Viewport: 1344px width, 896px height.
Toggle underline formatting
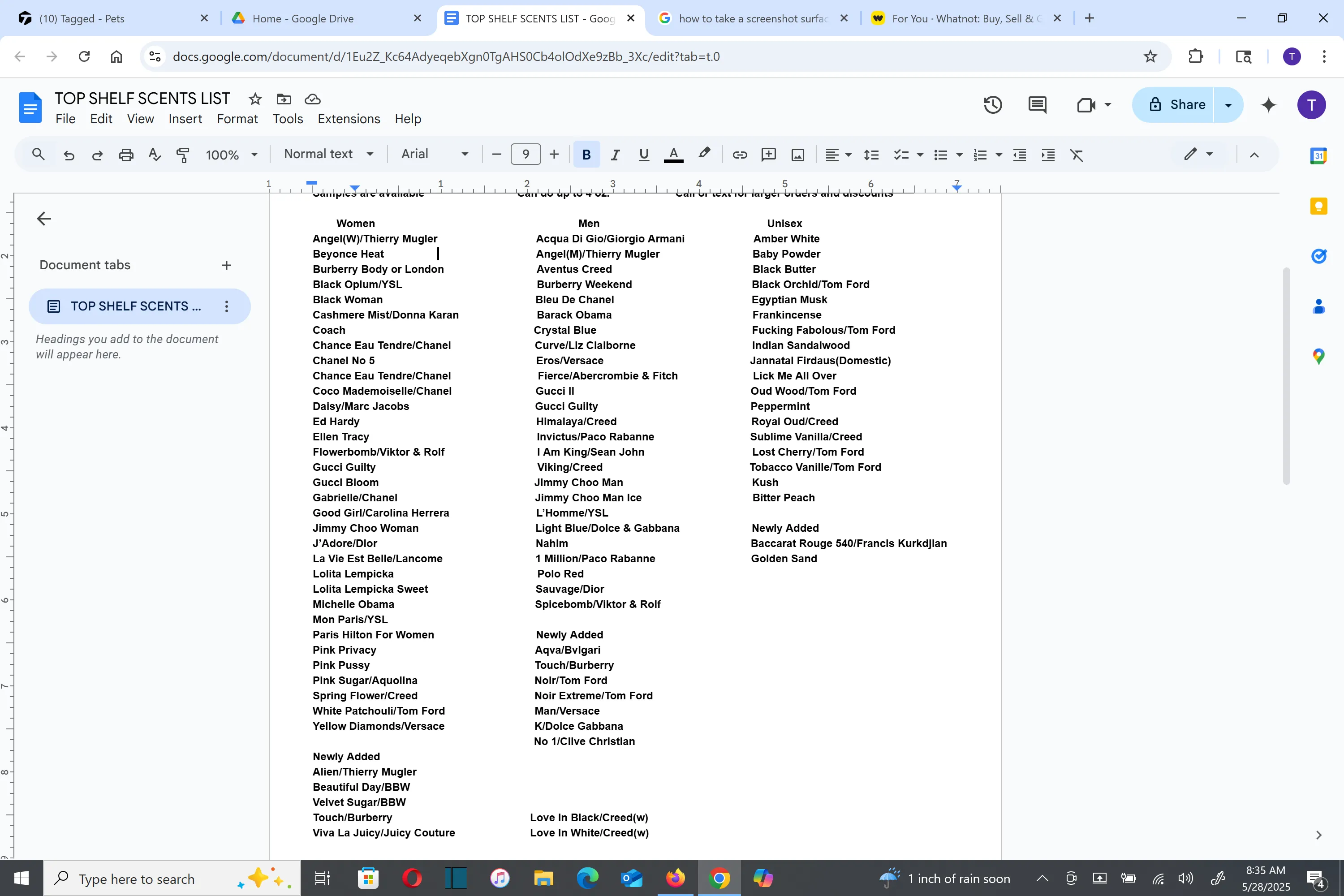click(x=643, y=155)
